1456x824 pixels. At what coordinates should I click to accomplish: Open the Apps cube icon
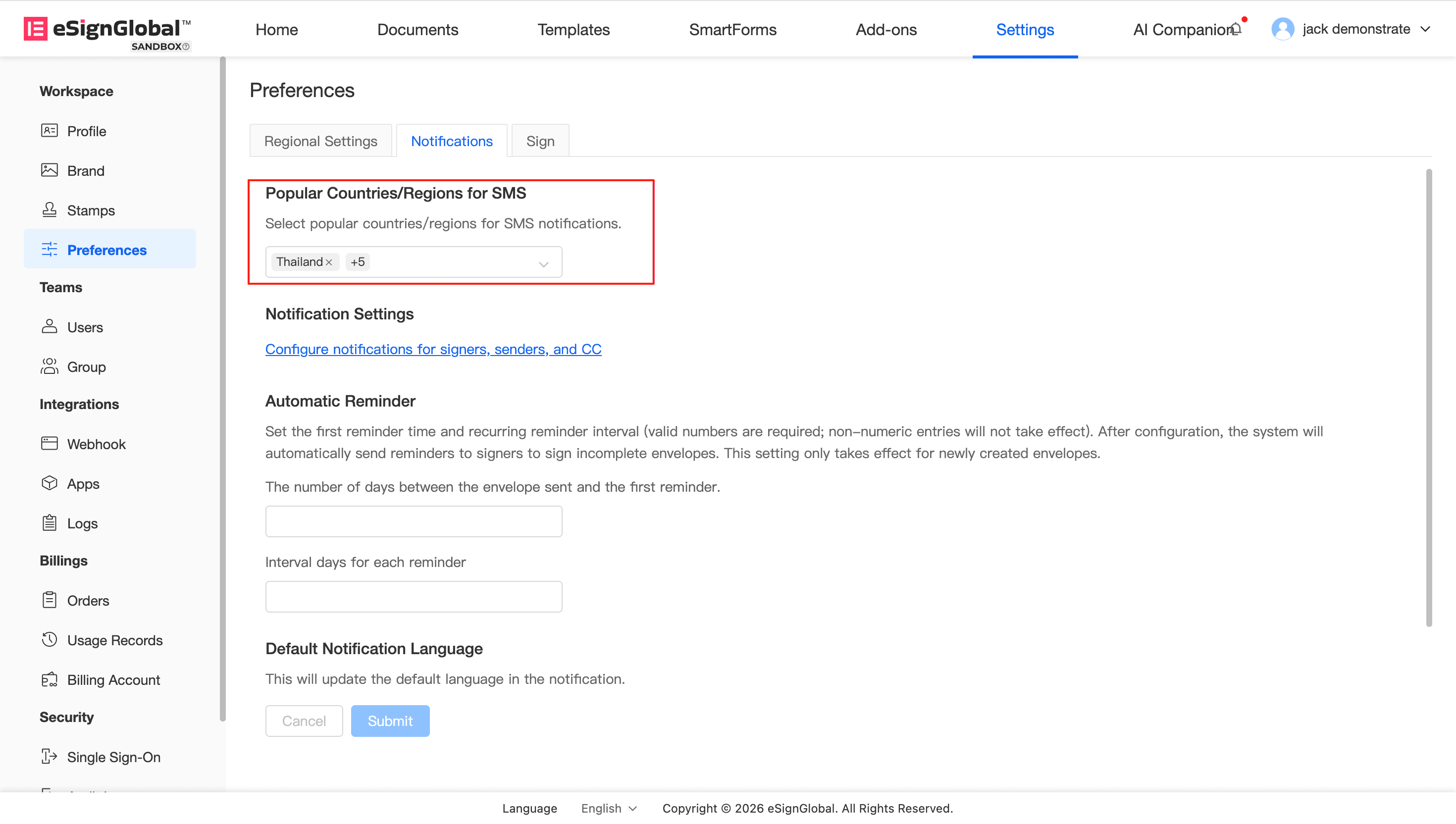[49, 483]
